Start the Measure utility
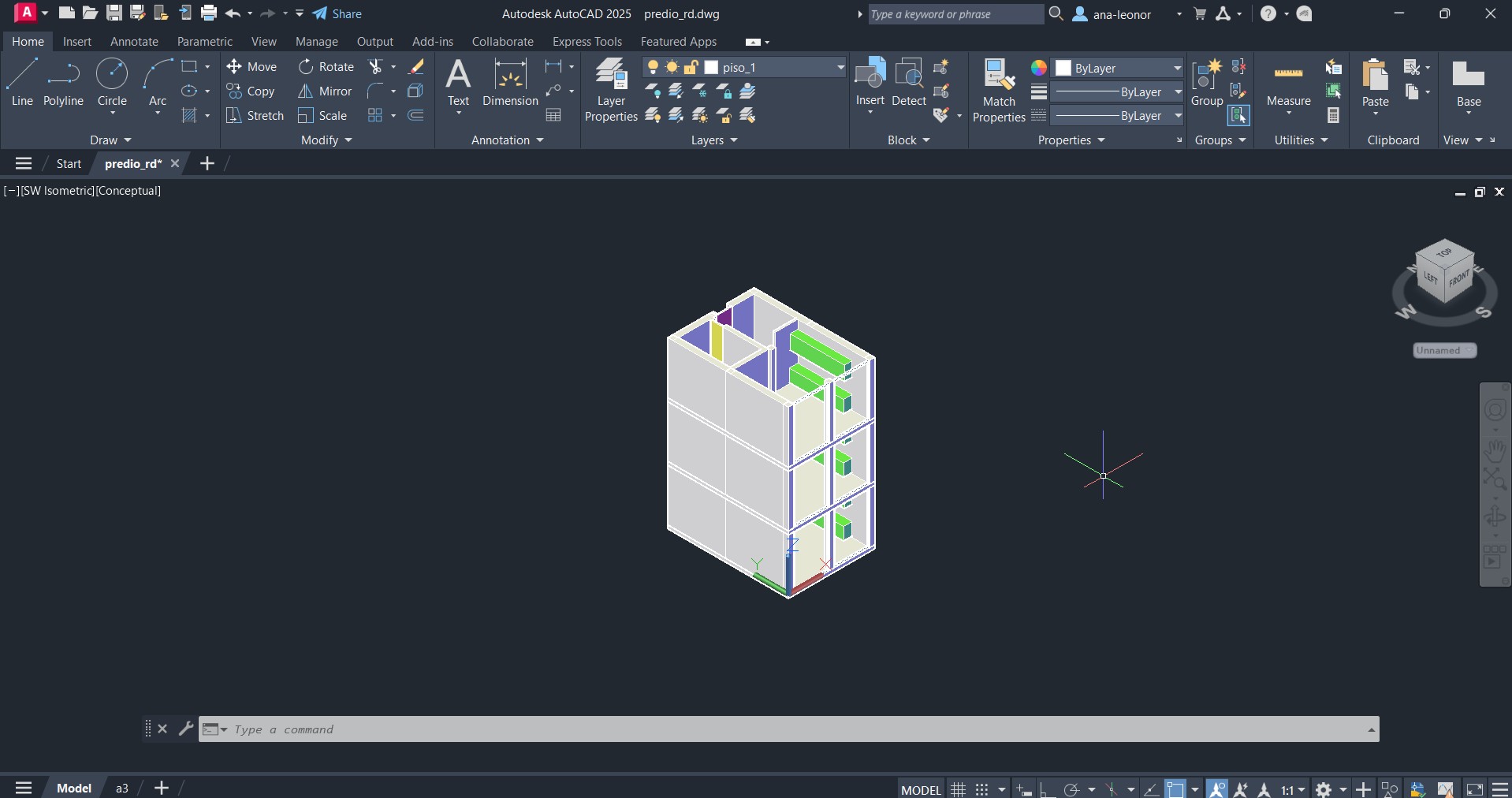The height and width of the screenshot is (798, 1512). (1288, 84)
